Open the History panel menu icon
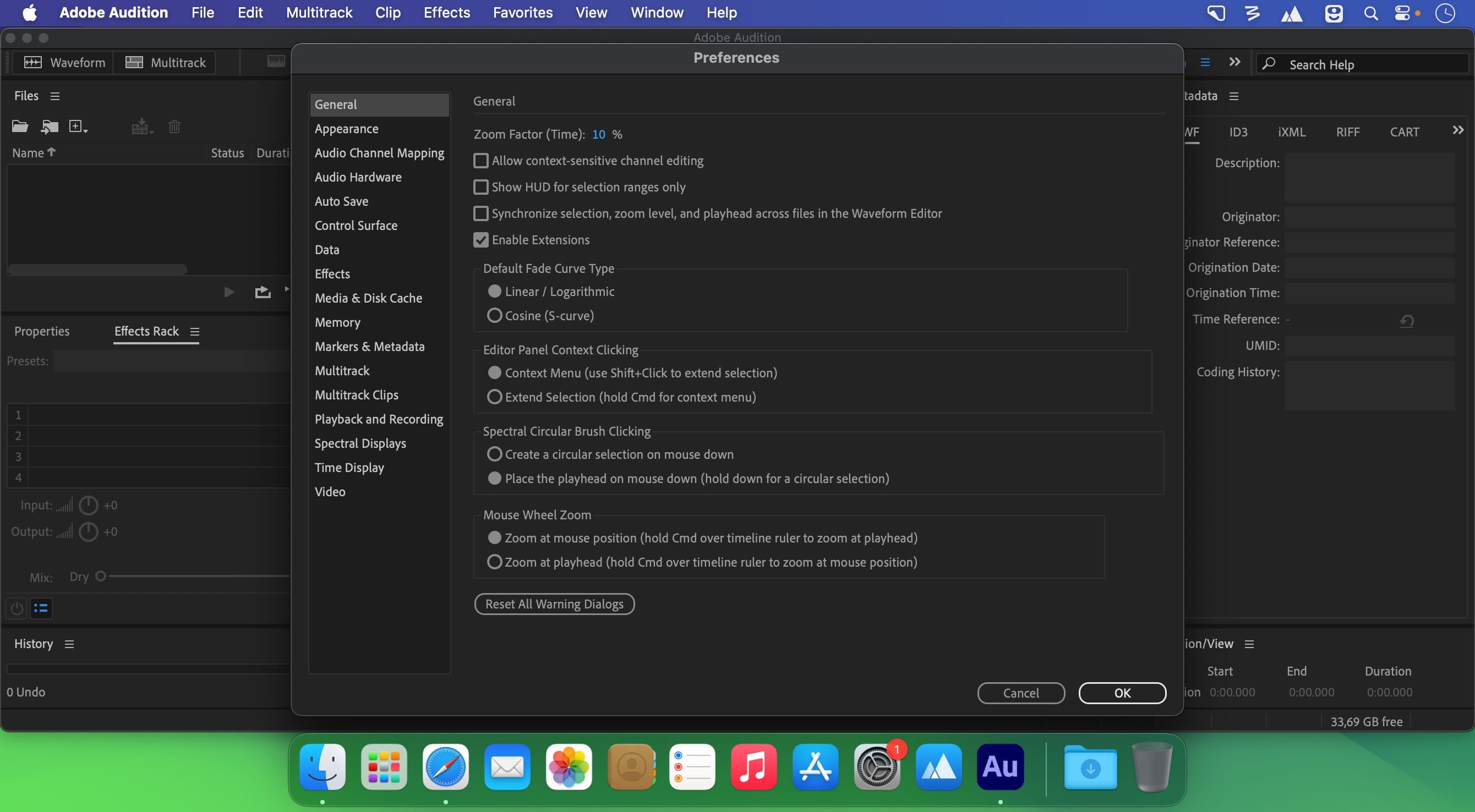1475x812 pixels. coord(69,644)
